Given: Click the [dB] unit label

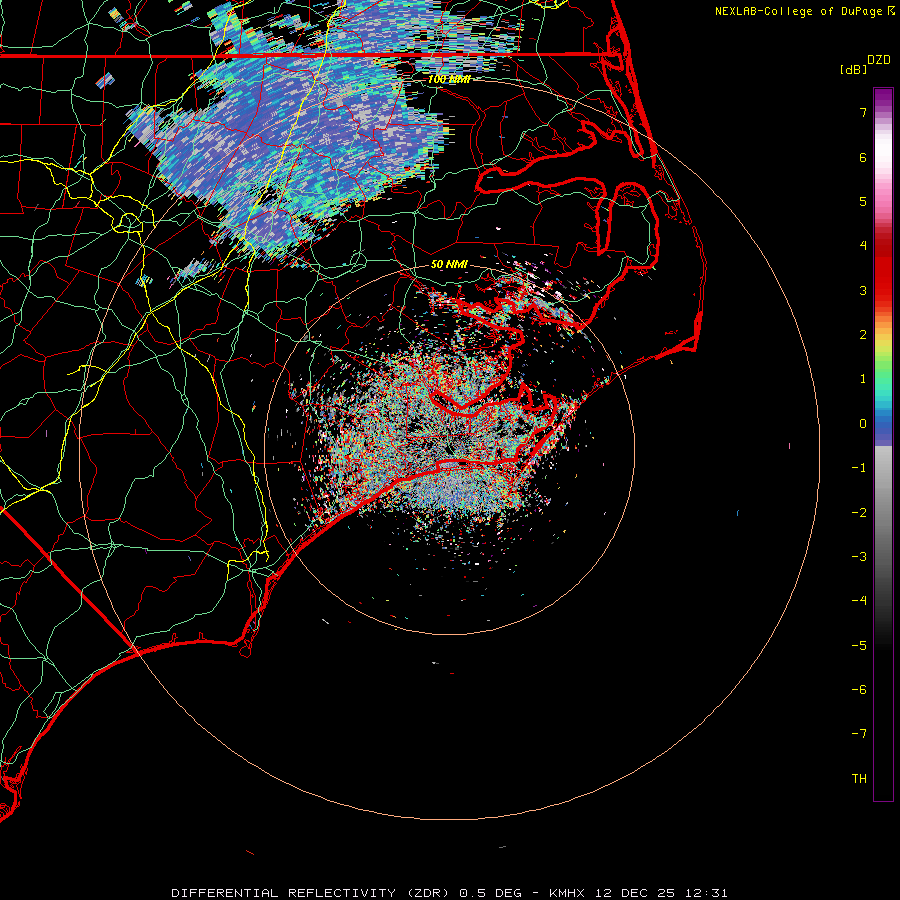Looking at the screenshot, I should 853,69.
